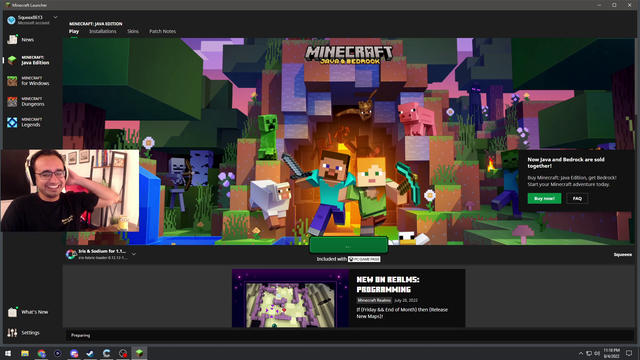
Task: Open Chrome from the taskbar
Action: [41, 353]
